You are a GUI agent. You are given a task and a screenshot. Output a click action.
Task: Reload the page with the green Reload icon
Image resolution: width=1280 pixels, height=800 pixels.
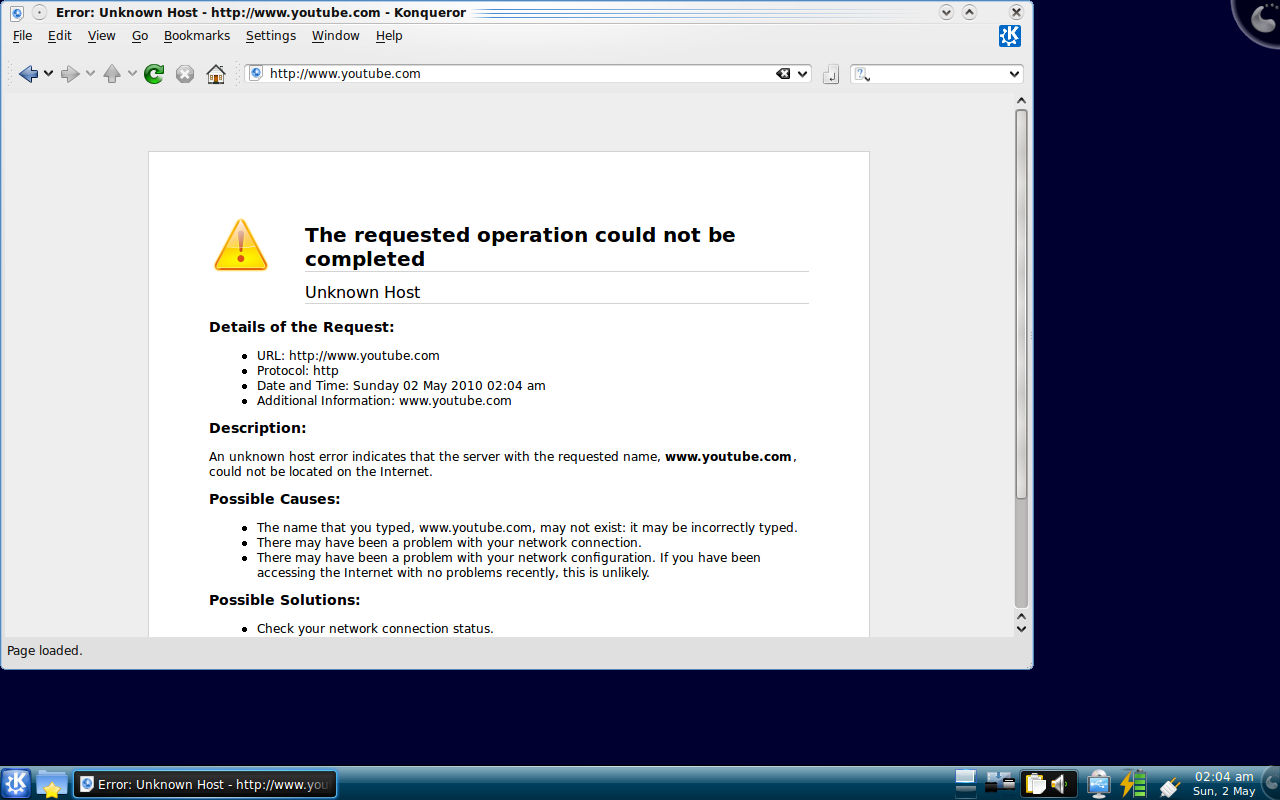(154, 74)
